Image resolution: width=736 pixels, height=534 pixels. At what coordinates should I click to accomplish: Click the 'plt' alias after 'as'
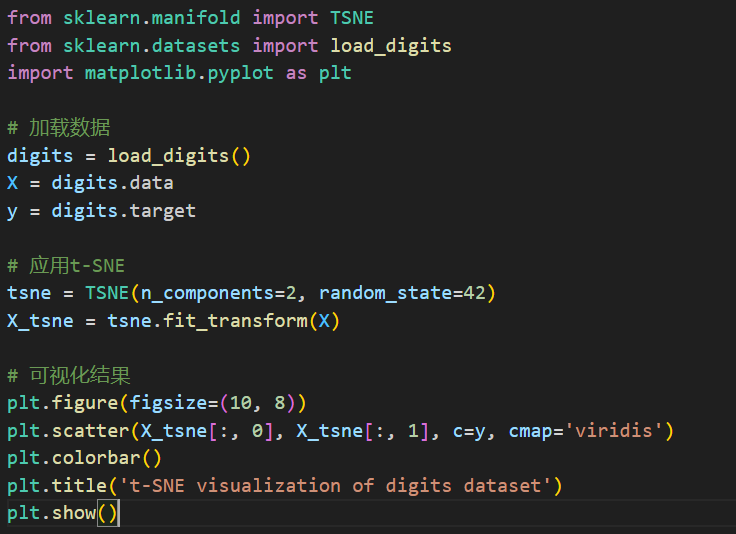point(335,73)
